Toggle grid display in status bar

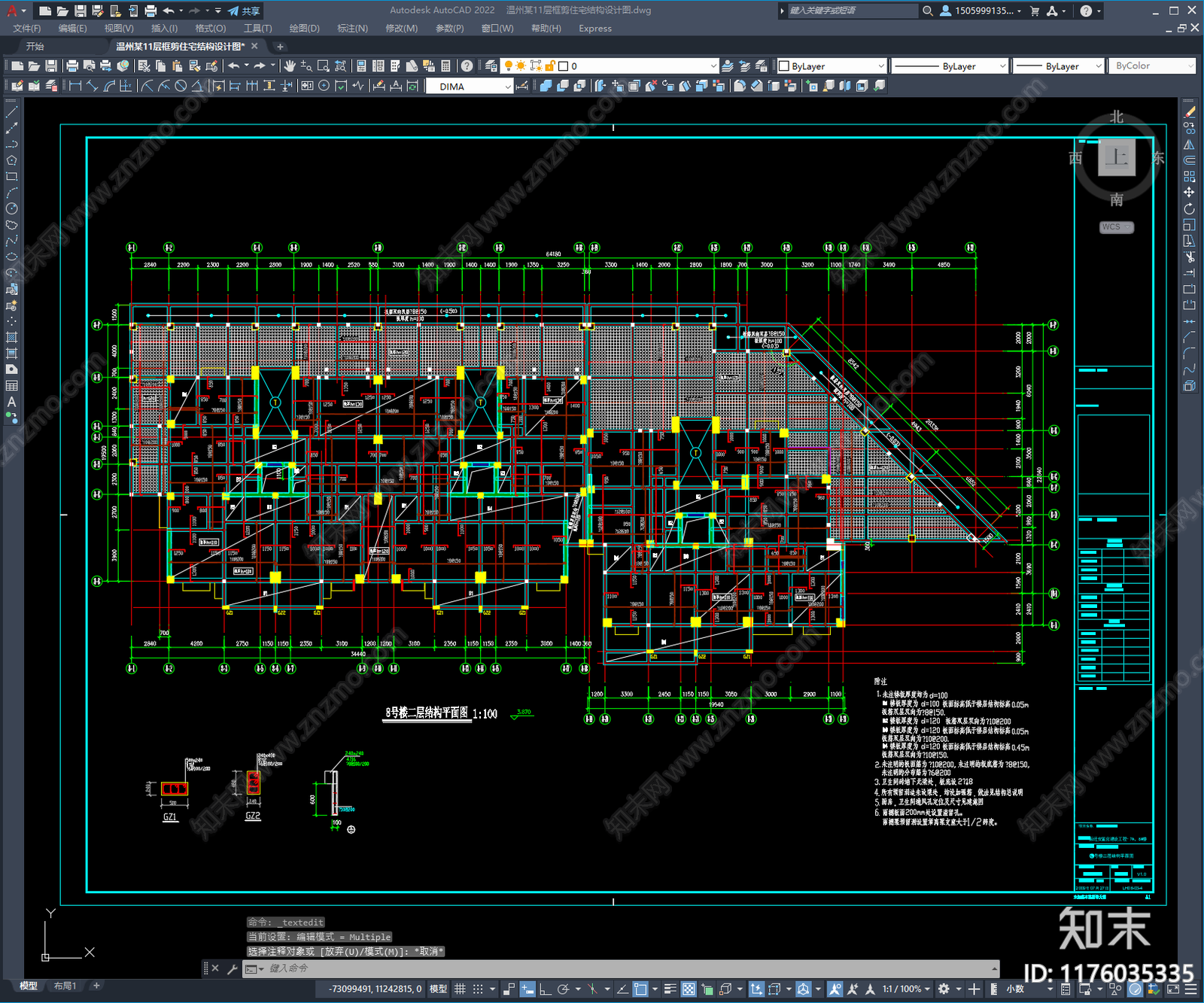[x=460, y=989]
